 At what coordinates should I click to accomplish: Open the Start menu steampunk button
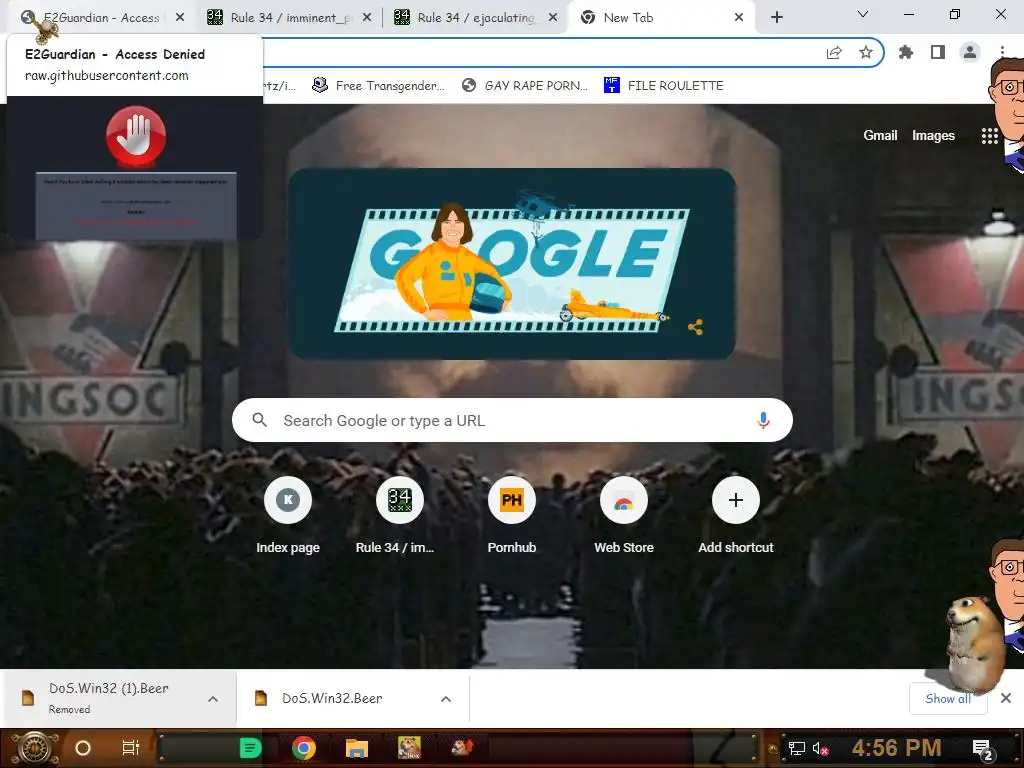tap(35, 748)
